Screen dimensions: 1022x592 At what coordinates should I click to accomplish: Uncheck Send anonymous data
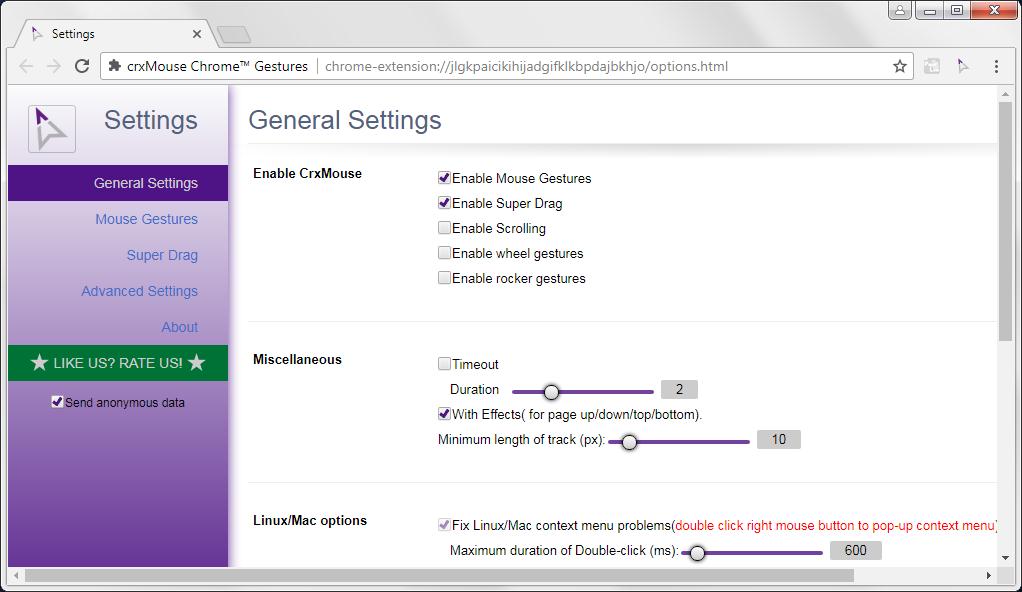click(57, 402)
